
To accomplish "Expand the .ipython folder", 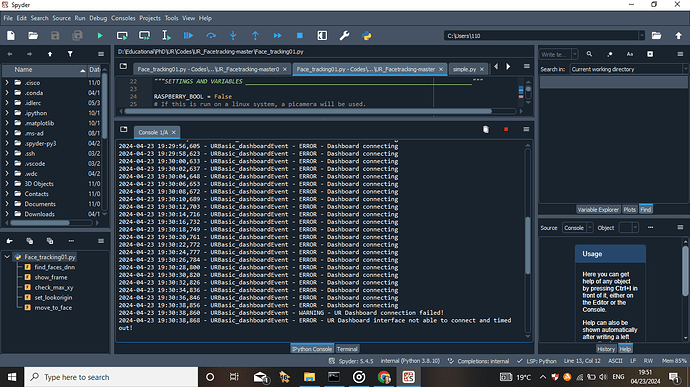I will point(7,113).
